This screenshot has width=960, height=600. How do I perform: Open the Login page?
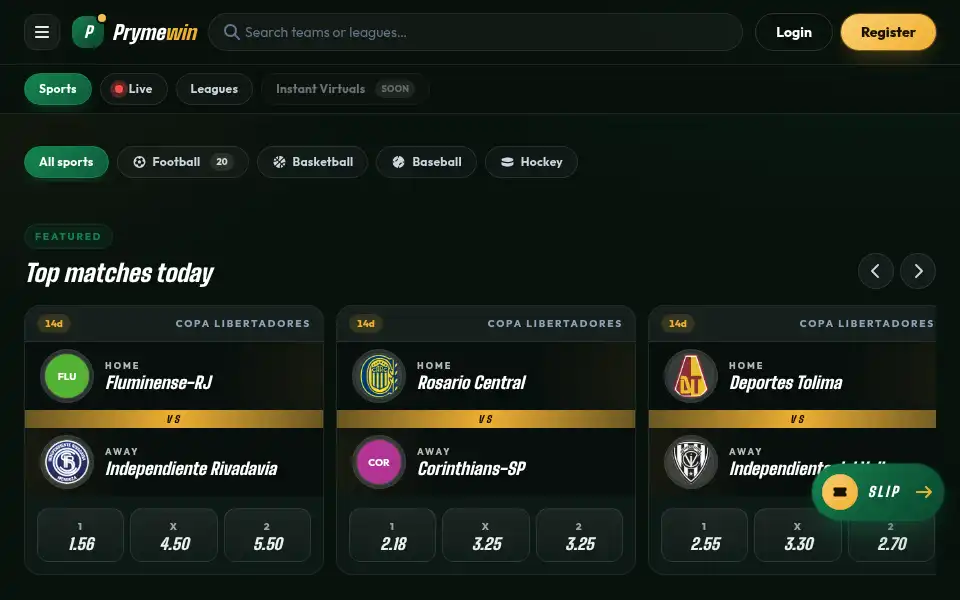click(x=793, y=32)
